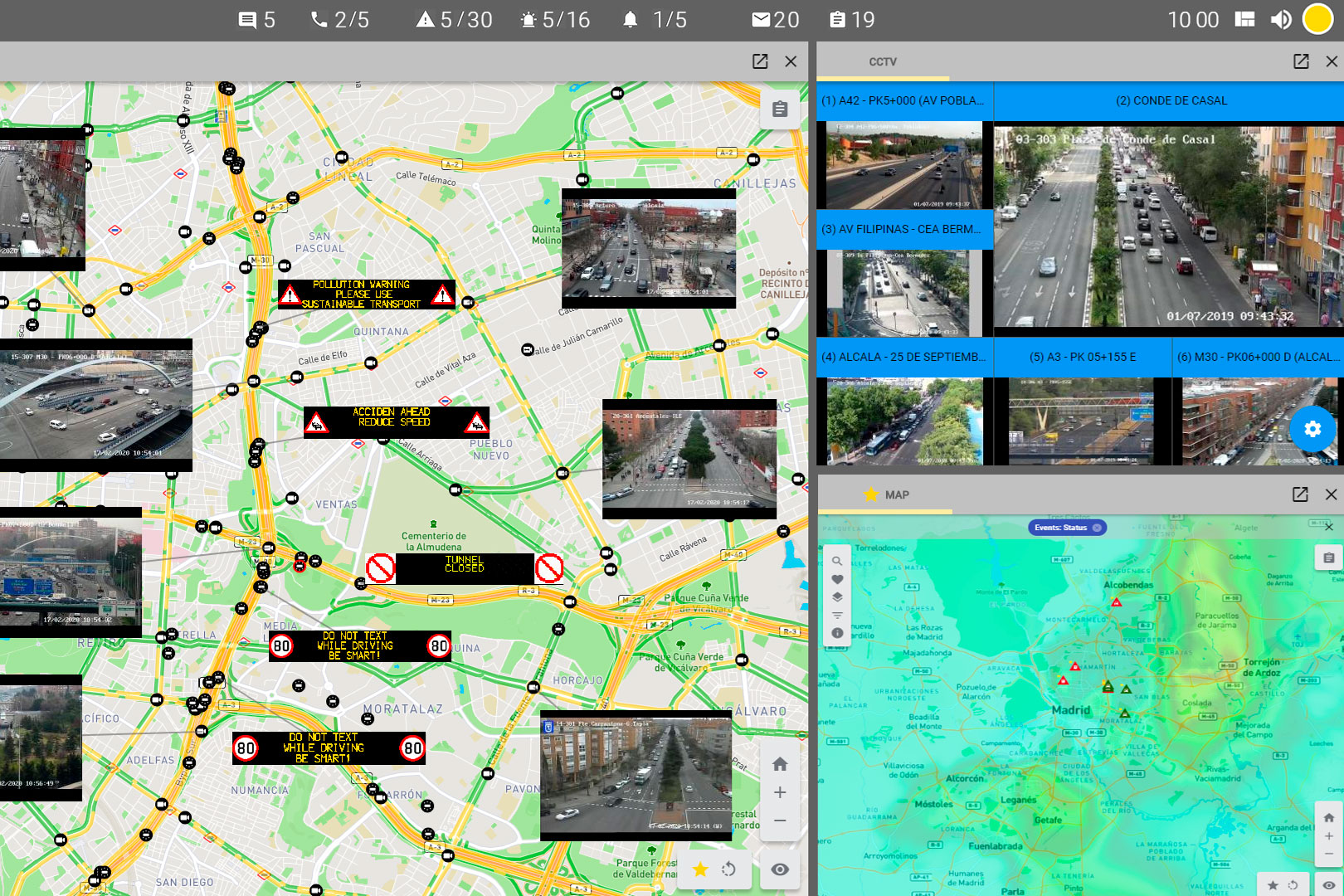Image resolution: width=1344 pixels, height=896 pixels.
Task: Select the Conde de Casal camera feed
Action: [x=1169, y=226]
